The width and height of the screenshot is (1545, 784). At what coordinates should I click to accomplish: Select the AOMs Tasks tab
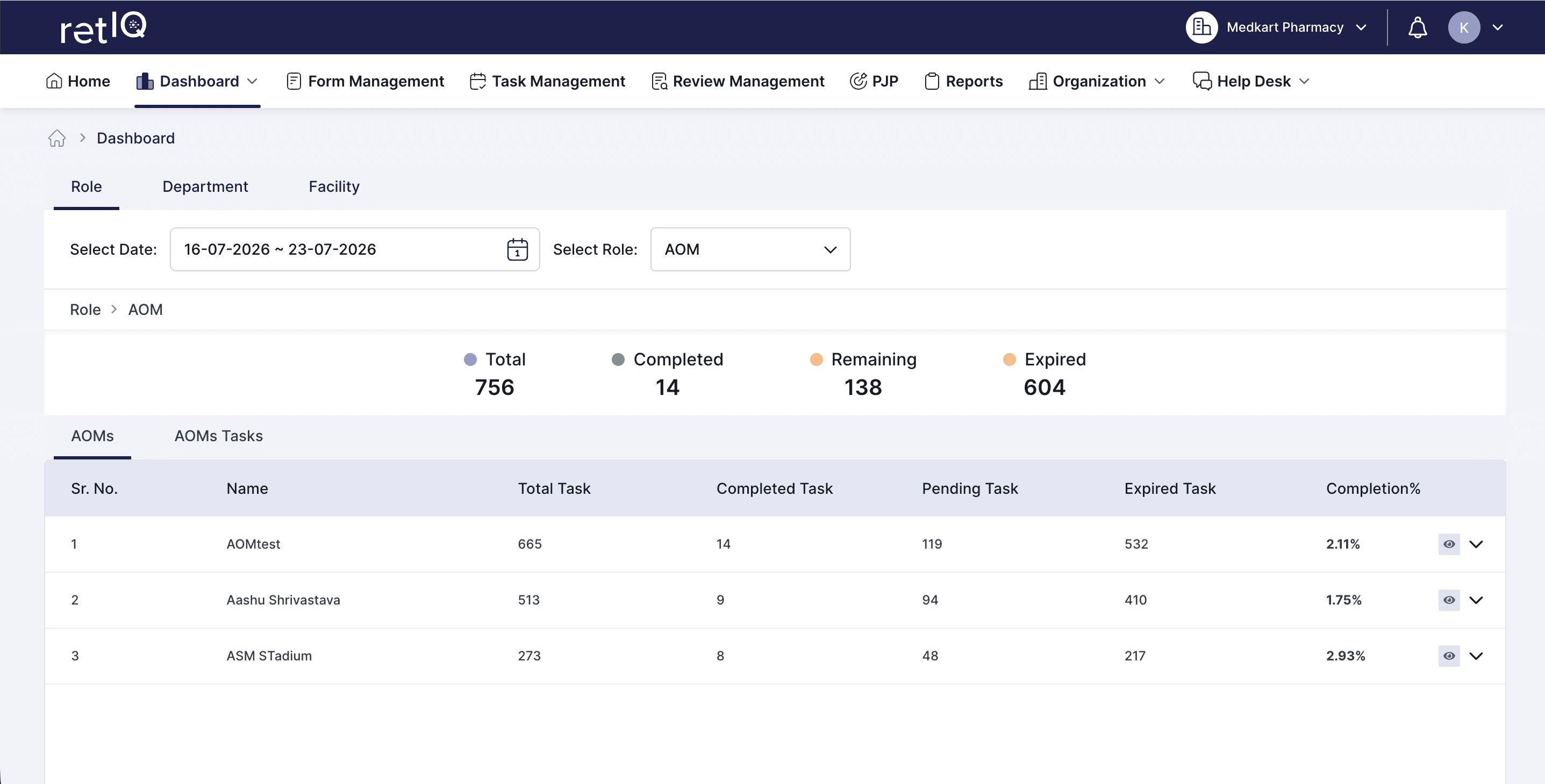click(218, 436)
